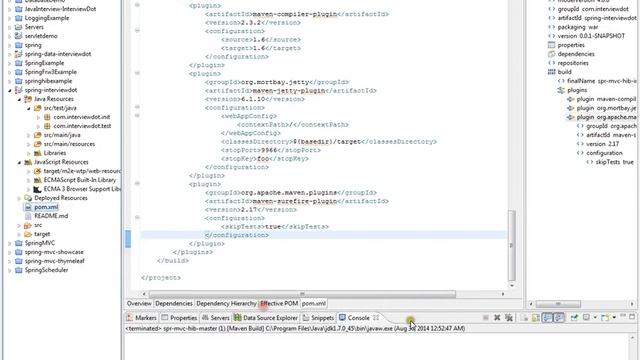Collapse the maven-jetty plugin fold marker in editor gutter
The image size is (640, 360).
click(x=137, y=73)
